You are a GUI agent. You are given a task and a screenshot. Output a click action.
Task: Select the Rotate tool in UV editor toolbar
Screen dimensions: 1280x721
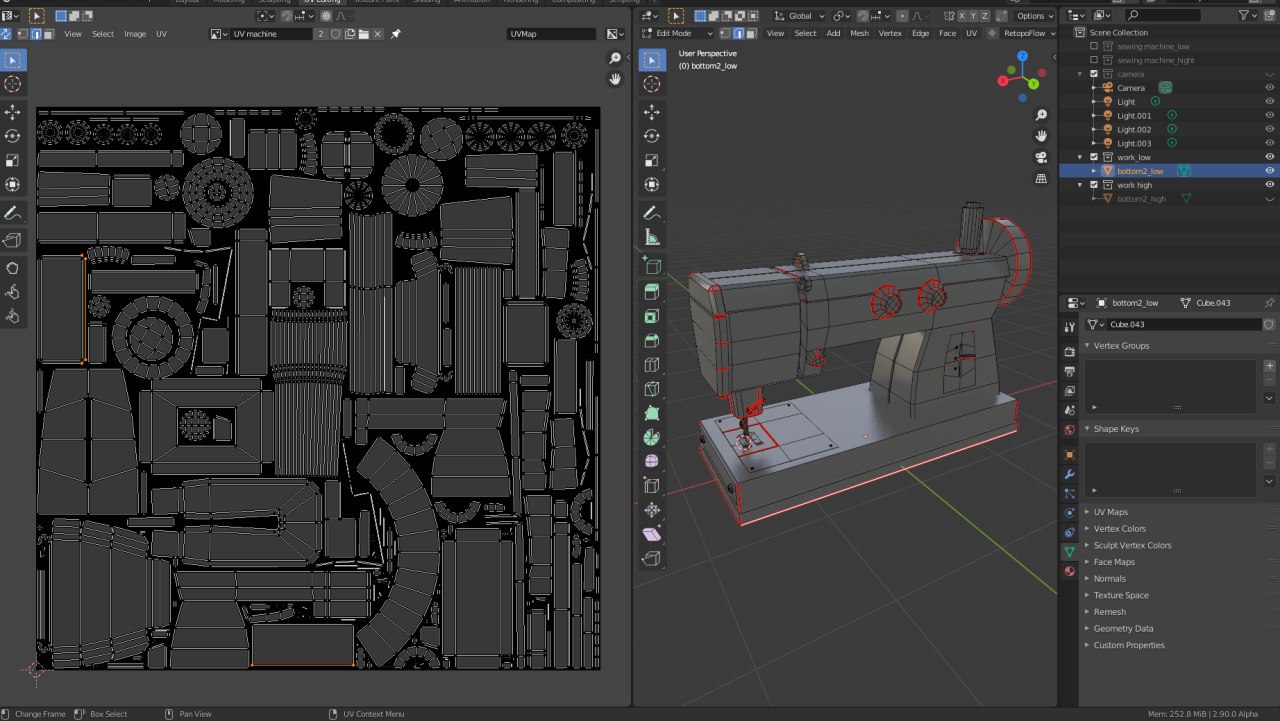(13, 136)
